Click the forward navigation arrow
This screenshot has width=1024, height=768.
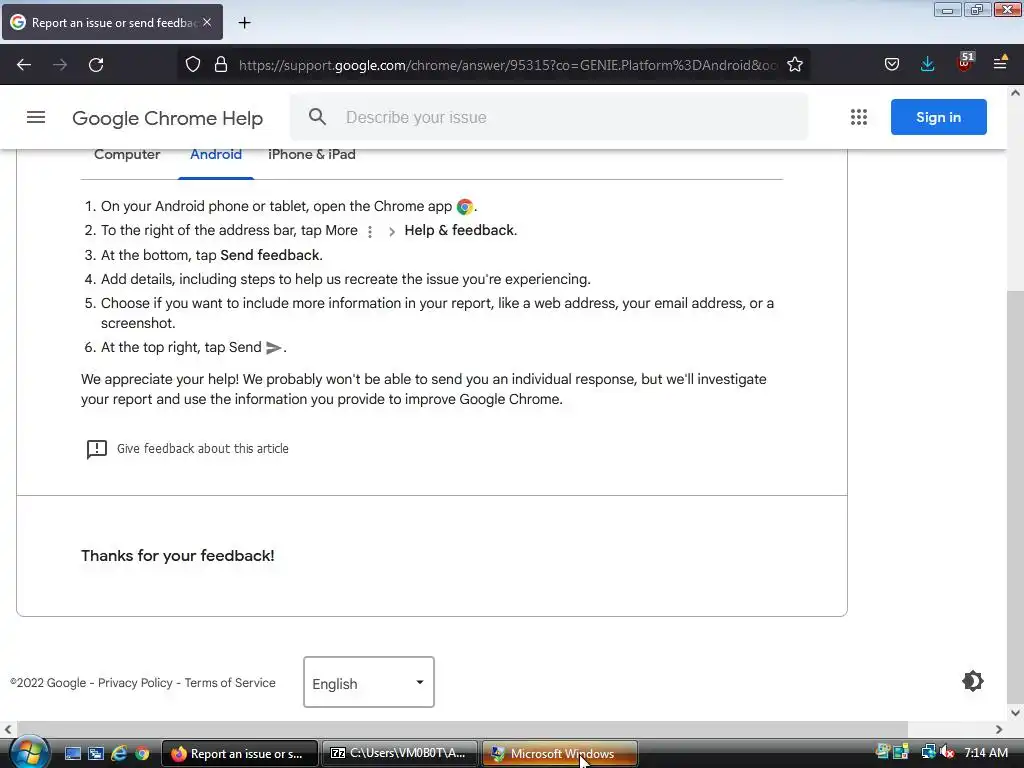click(x=60, y=65)
